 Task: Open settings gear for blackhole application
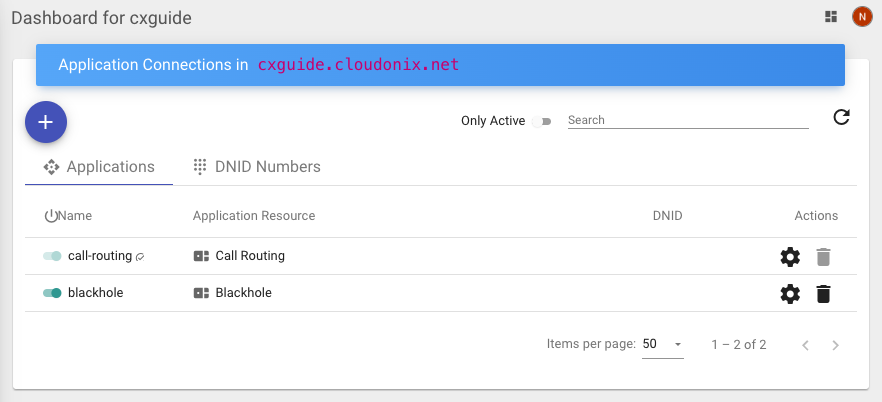coord(790,294)
